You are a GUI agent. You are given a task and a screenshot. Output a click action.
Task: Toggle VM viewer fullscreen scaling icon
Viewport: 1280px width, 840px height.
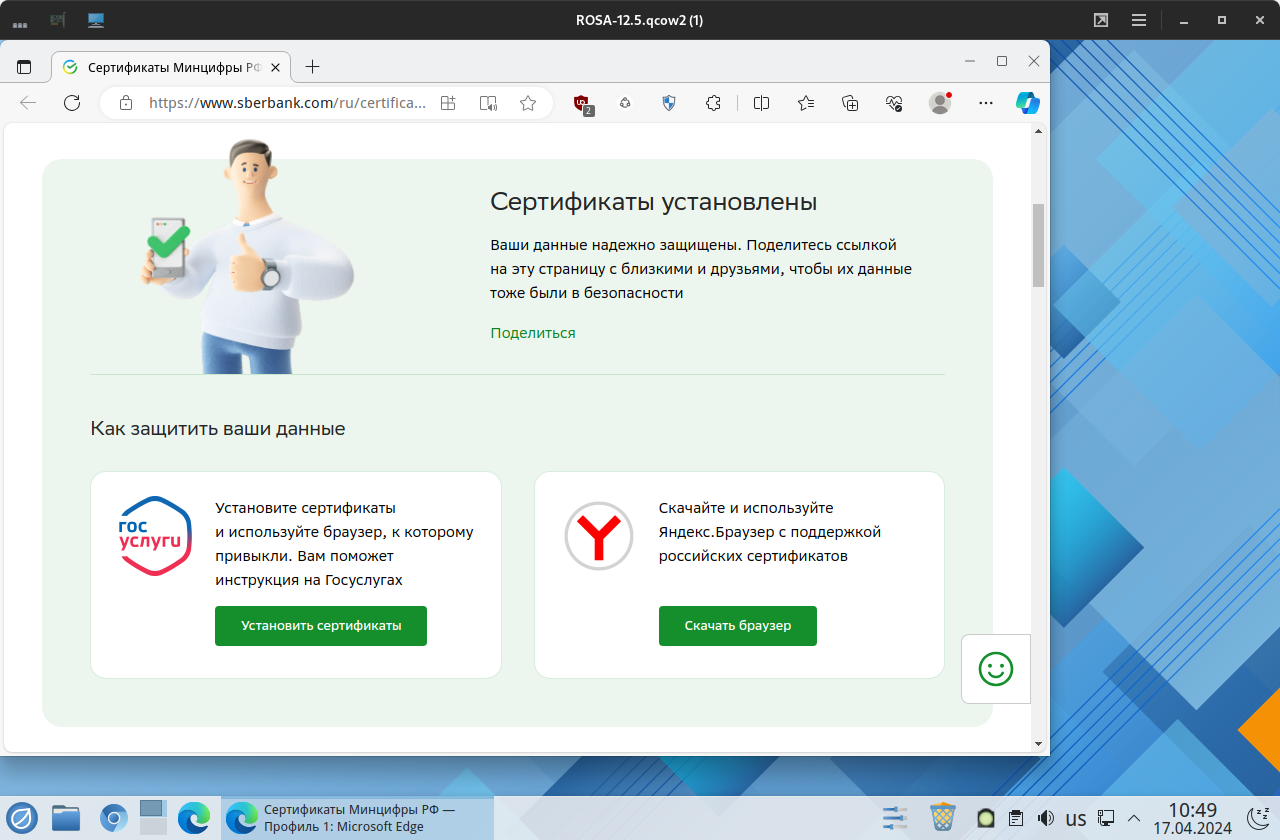[x=1101, y=20]
